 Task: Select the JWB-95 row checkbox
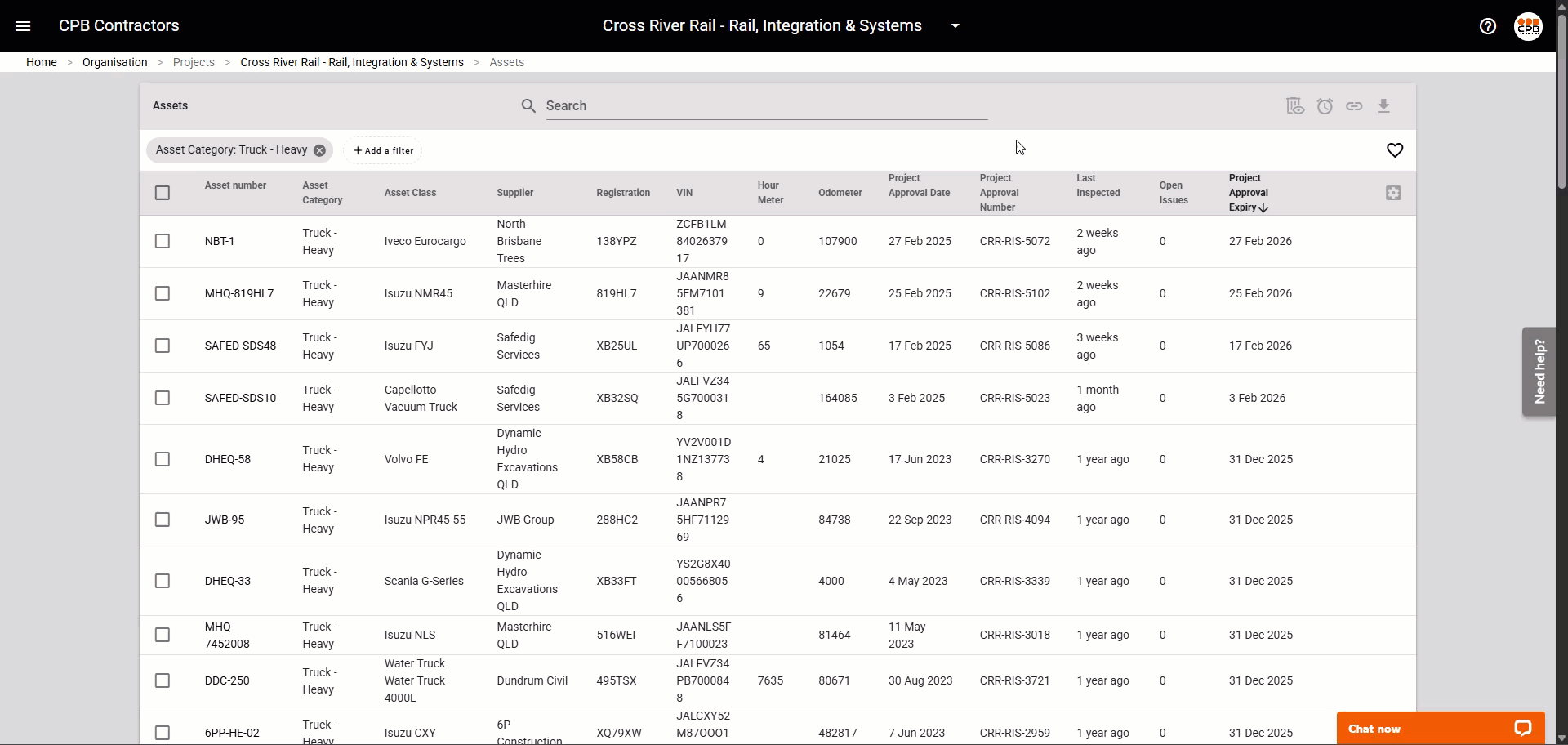tap(163, 520)
